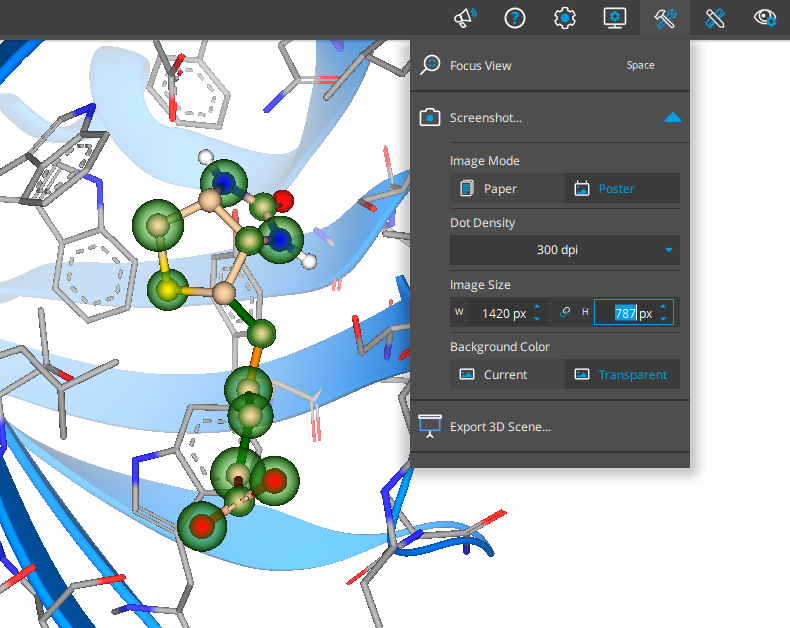This screenshot has width=790, height=628.
Task: Toggle the width-height link chain icon
Action: click(x=565, y=312)
